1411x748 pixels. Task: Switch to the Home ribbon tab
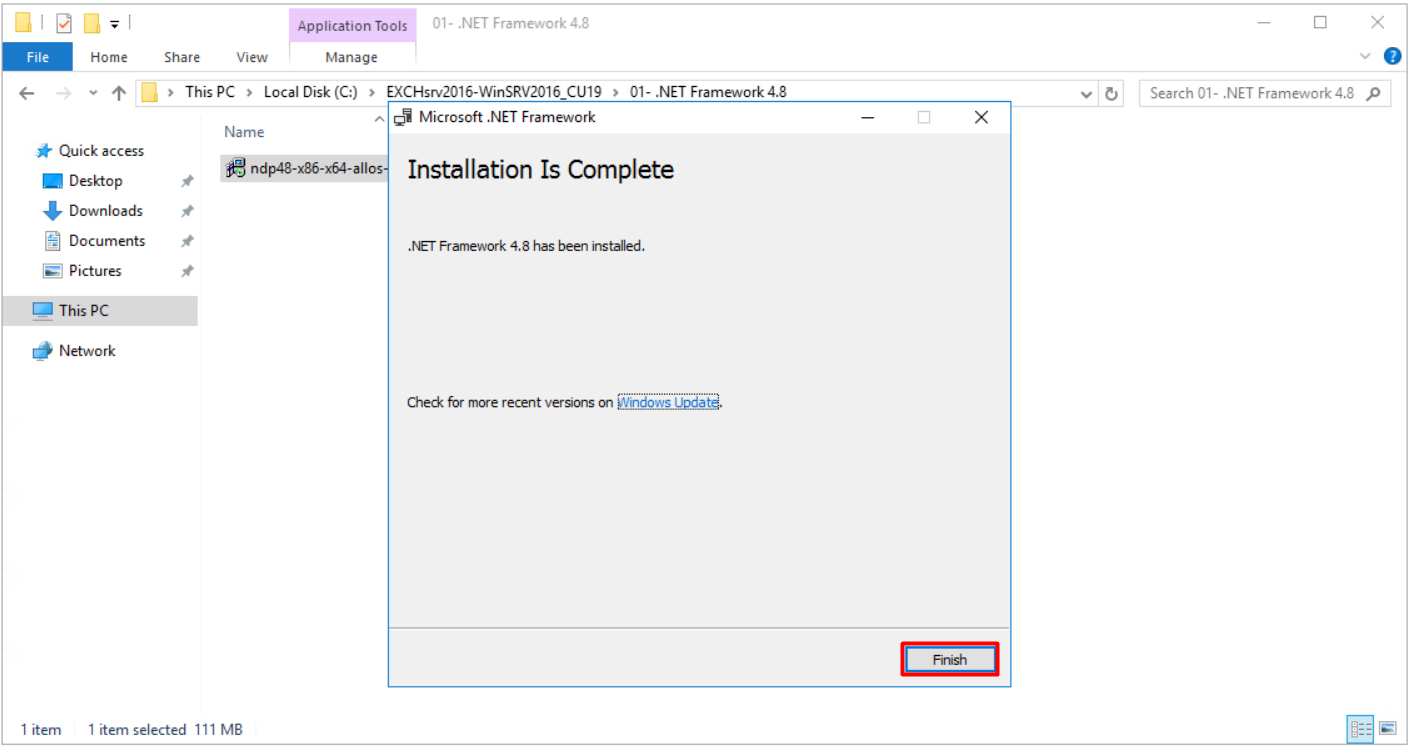109,57
